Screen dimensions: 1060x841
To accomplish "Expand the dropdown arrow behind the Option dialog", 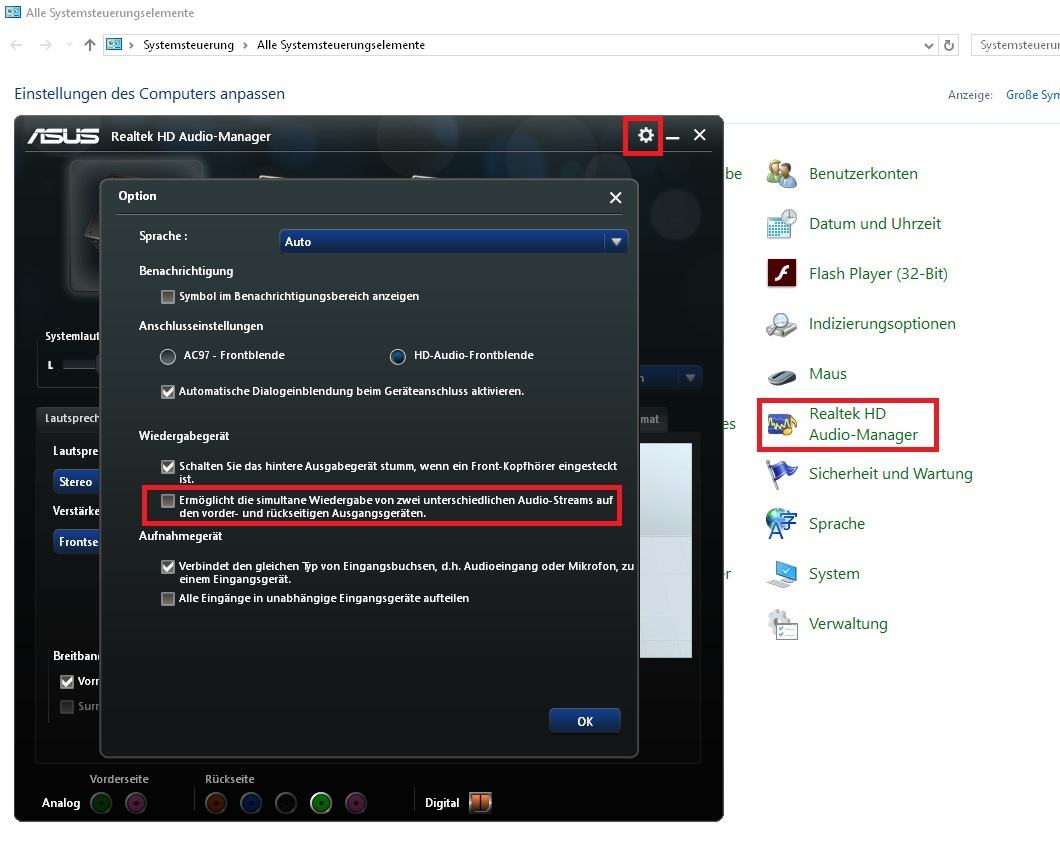I will (x=690, y=377).
